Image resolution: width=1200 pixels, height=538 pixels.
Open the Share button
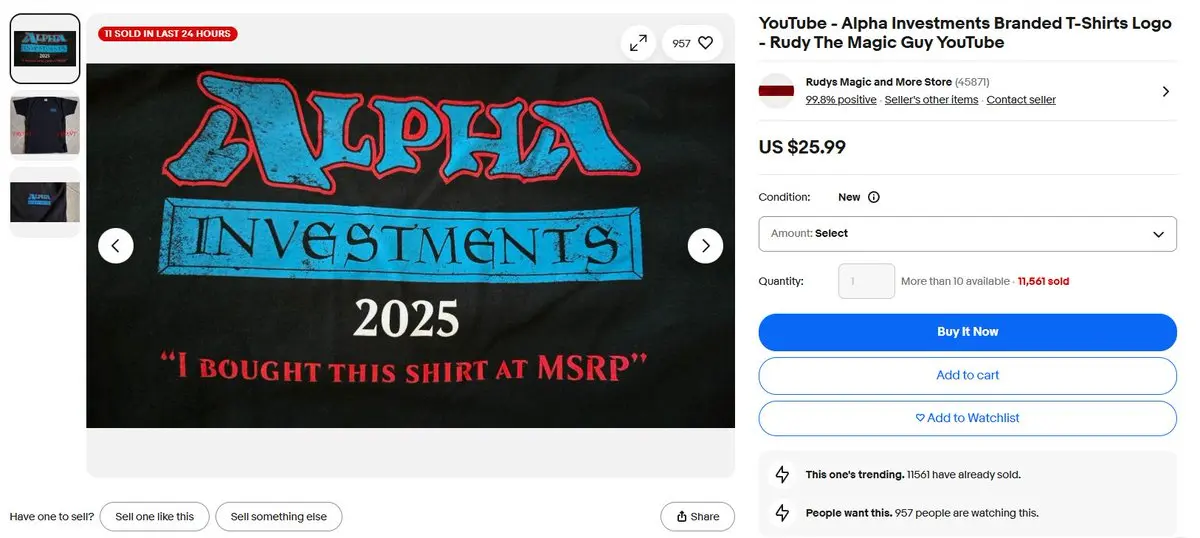pyautogui.click(x=698, y=516)
